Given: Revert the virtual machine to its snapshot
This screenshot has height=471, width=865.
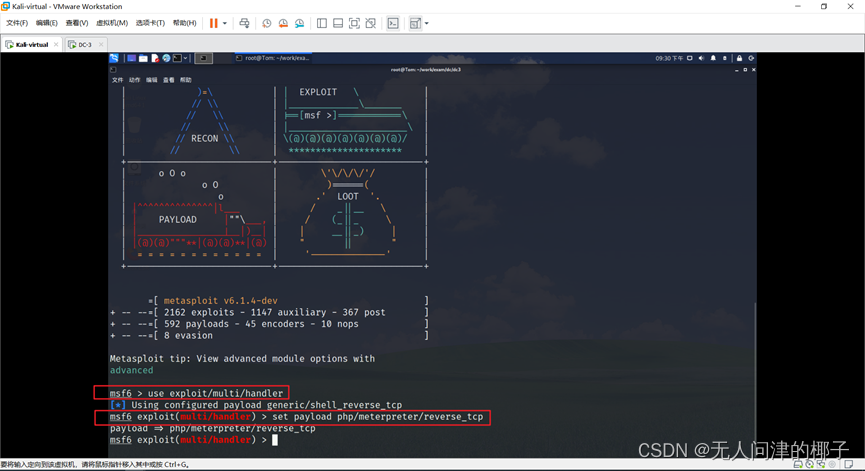Looking at the screenshot, I should 283,23.
